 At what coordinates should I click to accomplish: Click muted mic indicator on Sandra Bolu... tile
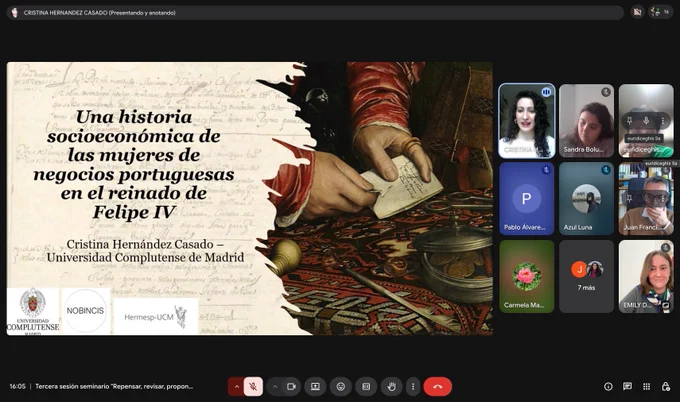click(x=606, y=92)
